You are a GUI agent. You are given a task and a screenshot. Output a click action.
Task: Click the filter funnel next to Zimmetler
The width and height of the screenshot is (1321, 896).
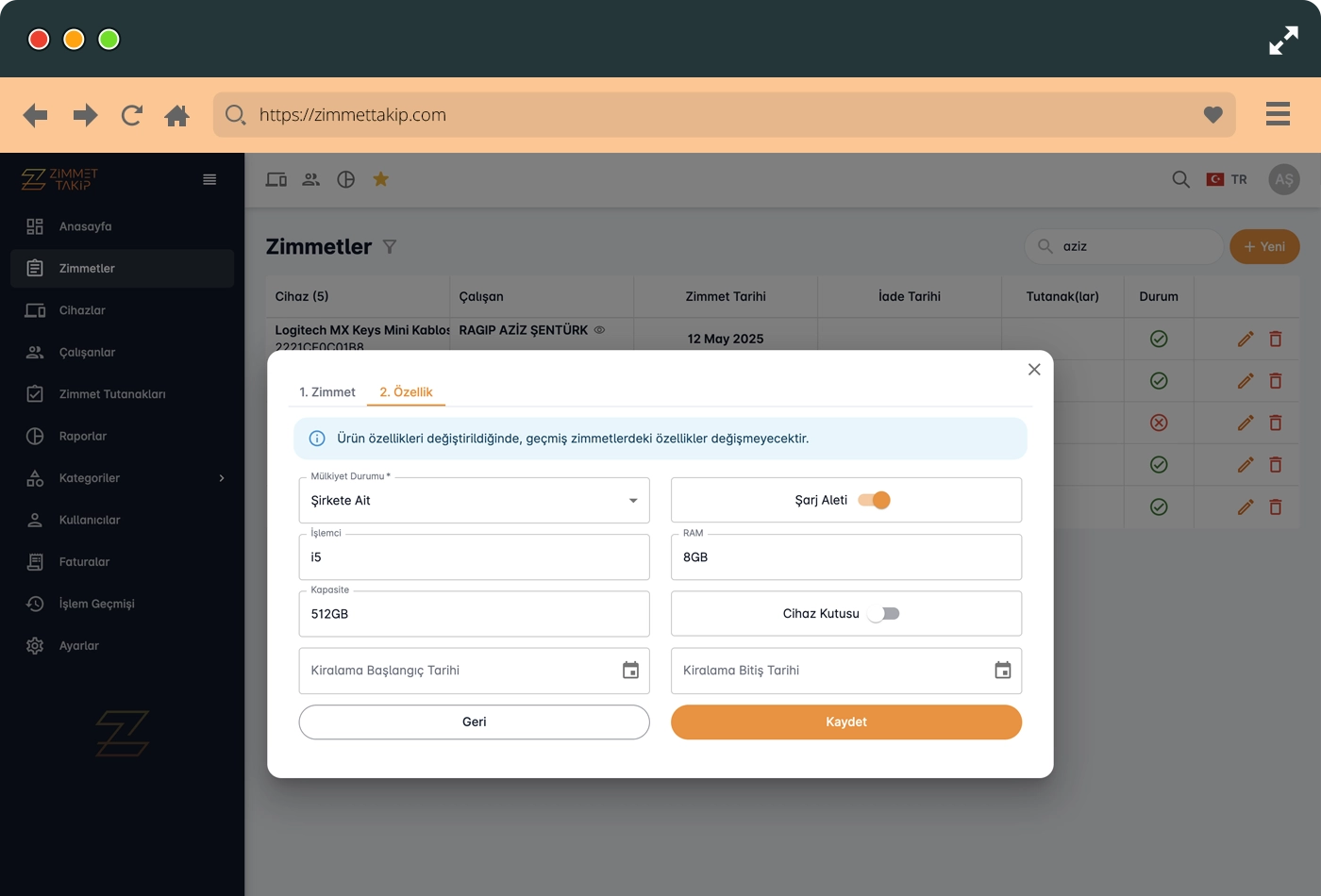(390, 247)
